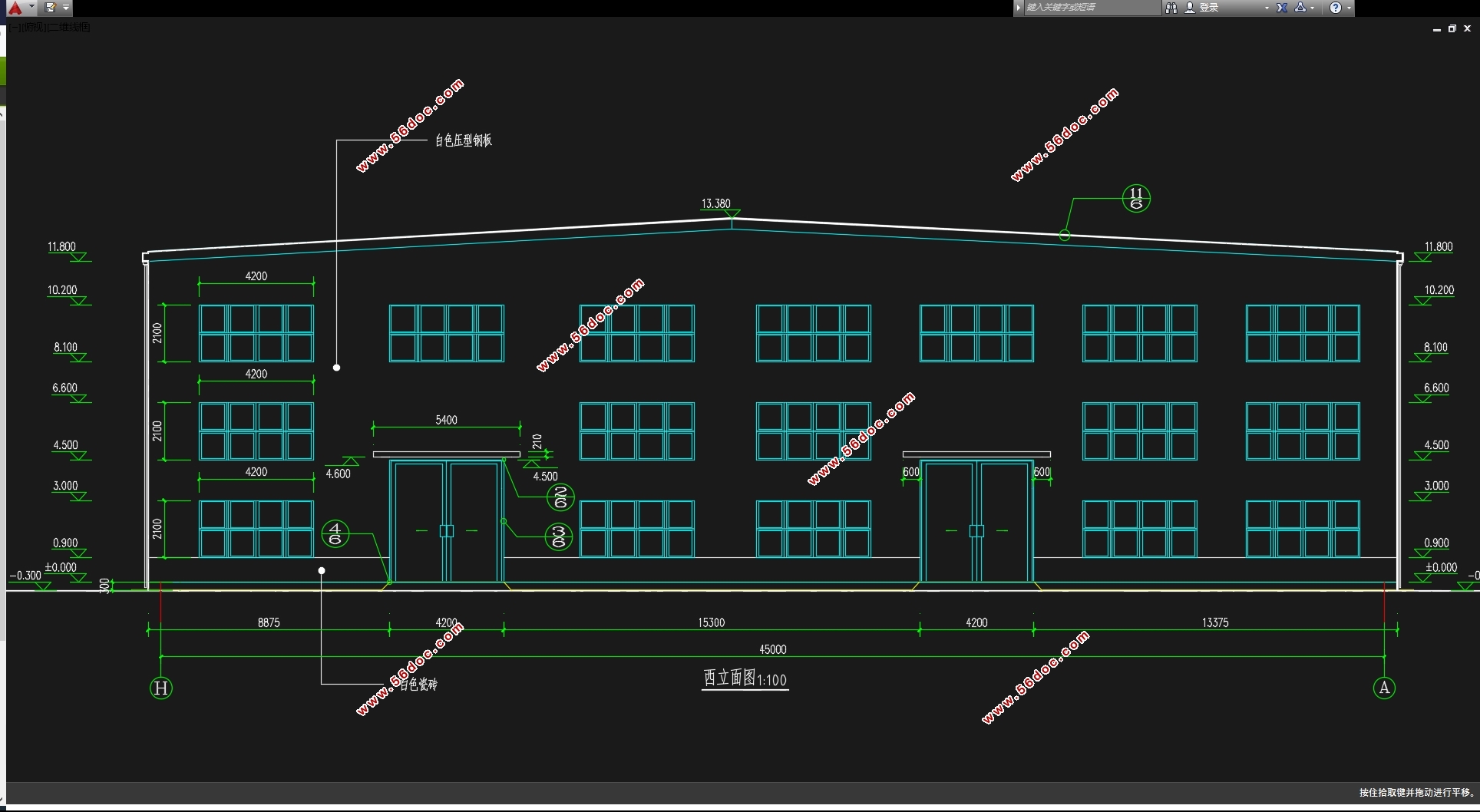Restore the drawing window size
The height and width of the screenshot is (812, 1480).
pyautogui.click(x=1452, y=28)
